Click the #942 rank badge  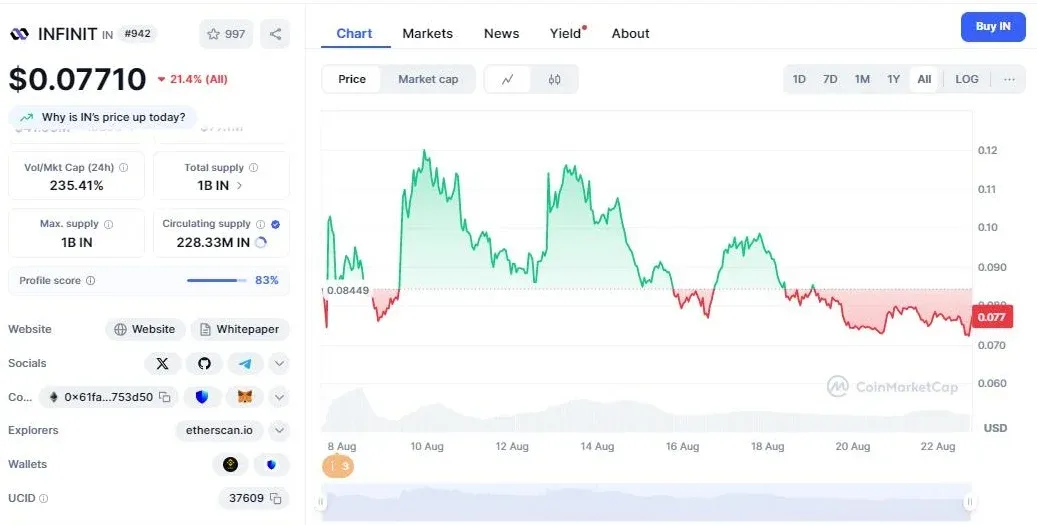coord(137,34)
